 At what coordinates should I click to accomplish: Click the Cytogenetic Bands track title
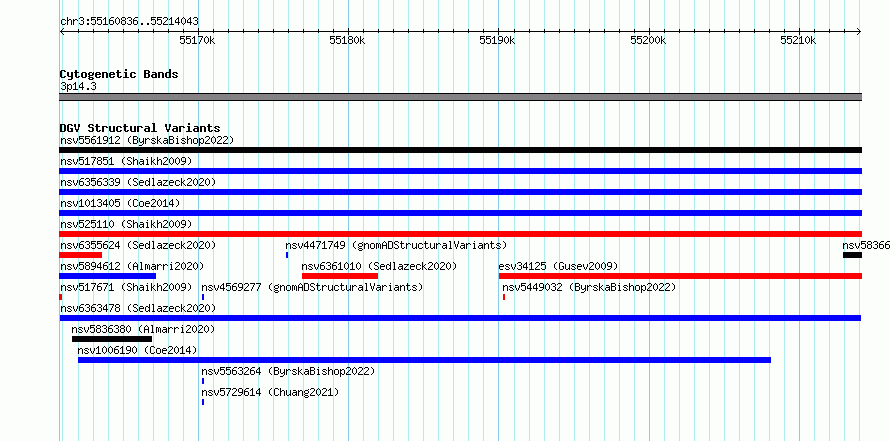[119, 74]
